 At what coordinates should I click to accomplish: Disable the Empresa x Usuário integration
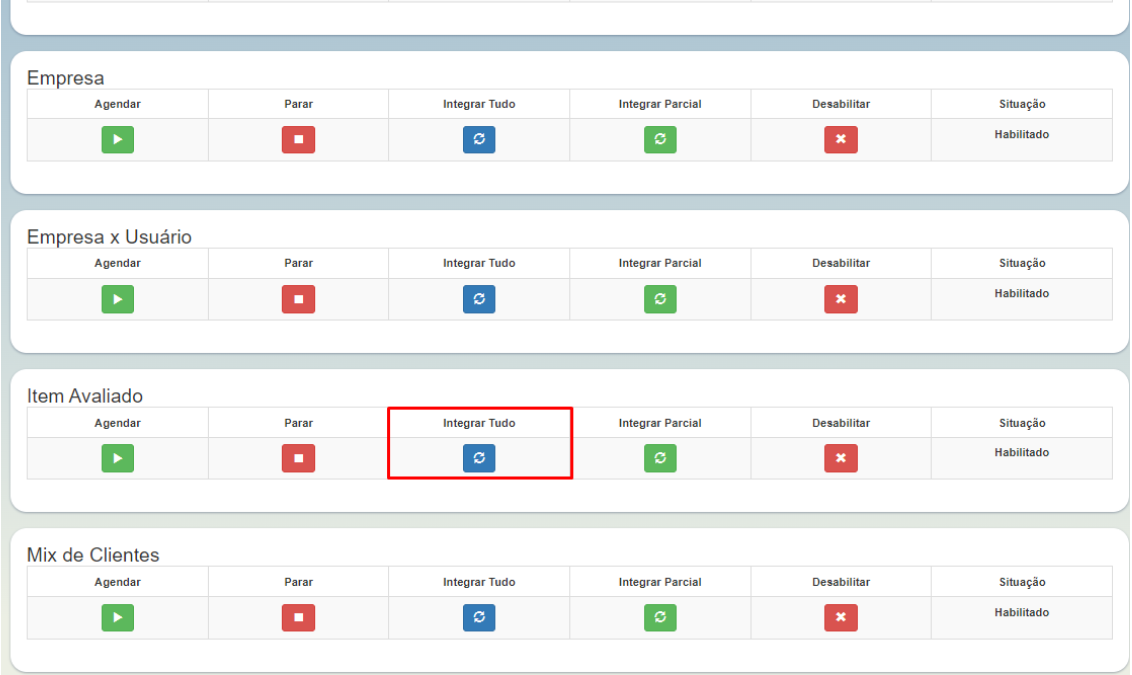(x=841, y=299)
